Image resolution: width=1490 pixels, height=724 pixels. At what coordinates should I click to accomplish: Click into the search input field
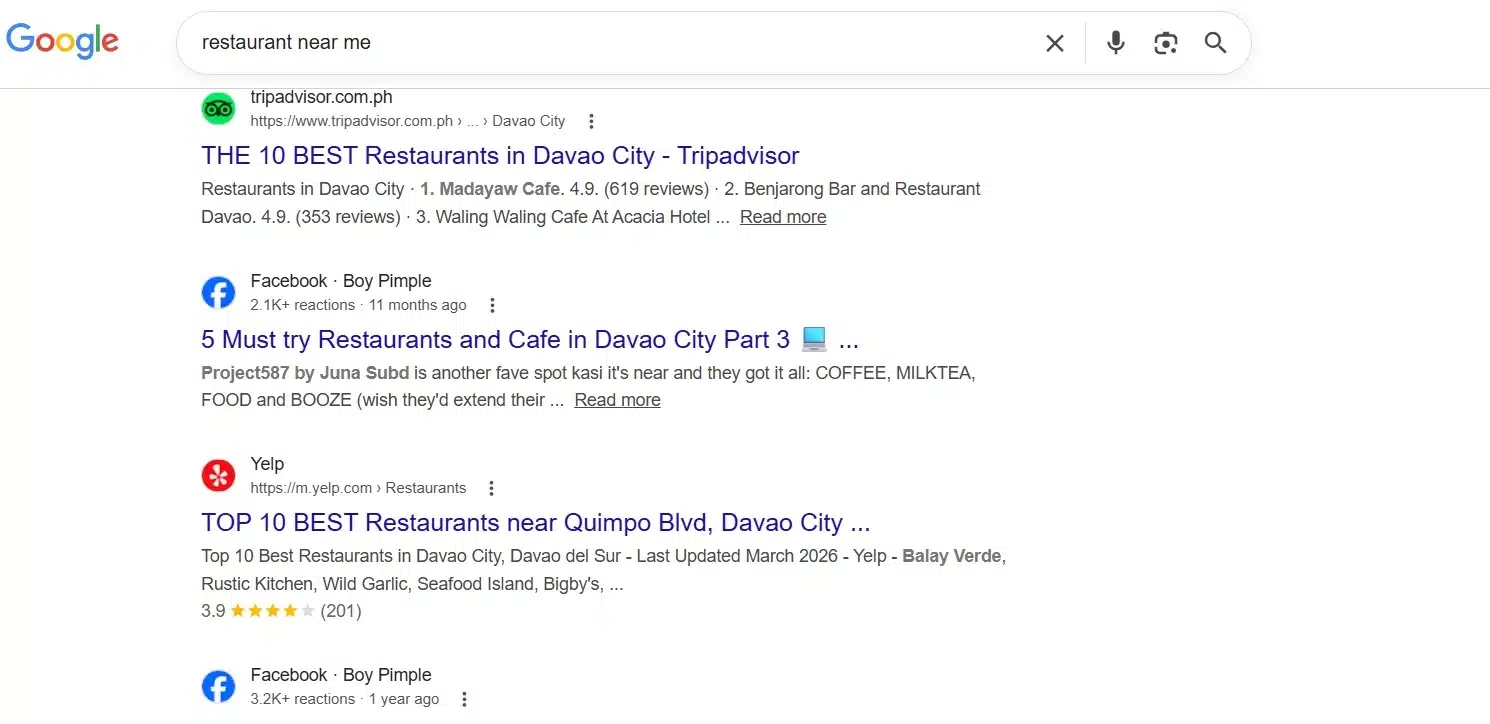coord(600,43)
